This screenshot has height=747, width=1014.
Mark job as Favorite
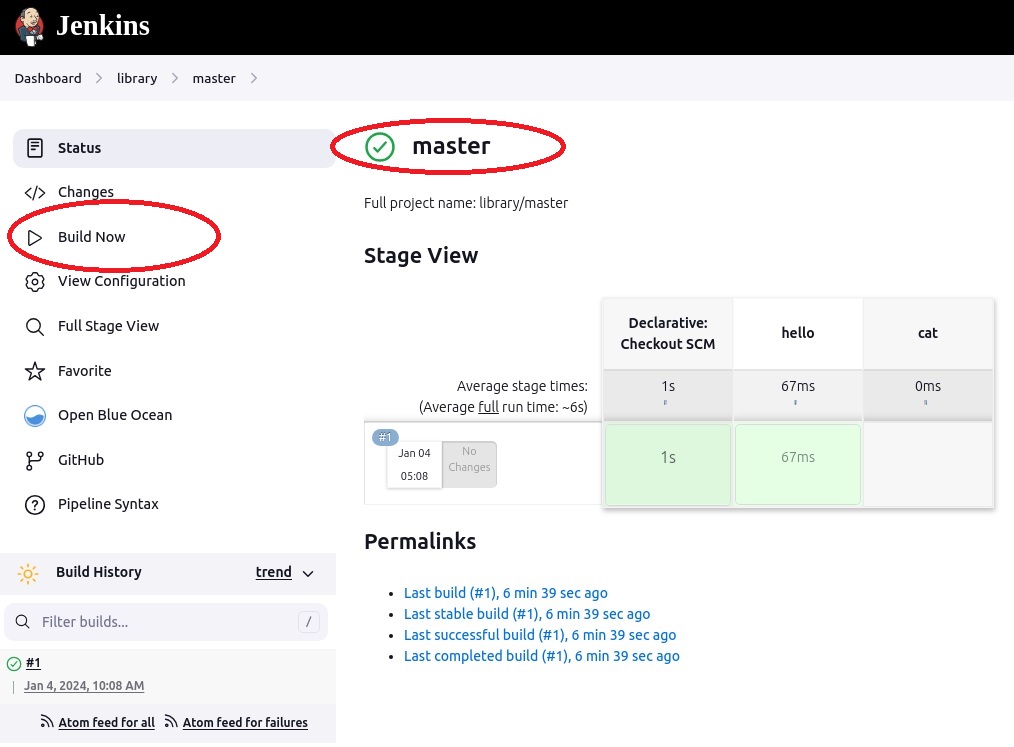pyautogui.click(x=85, y=371)
